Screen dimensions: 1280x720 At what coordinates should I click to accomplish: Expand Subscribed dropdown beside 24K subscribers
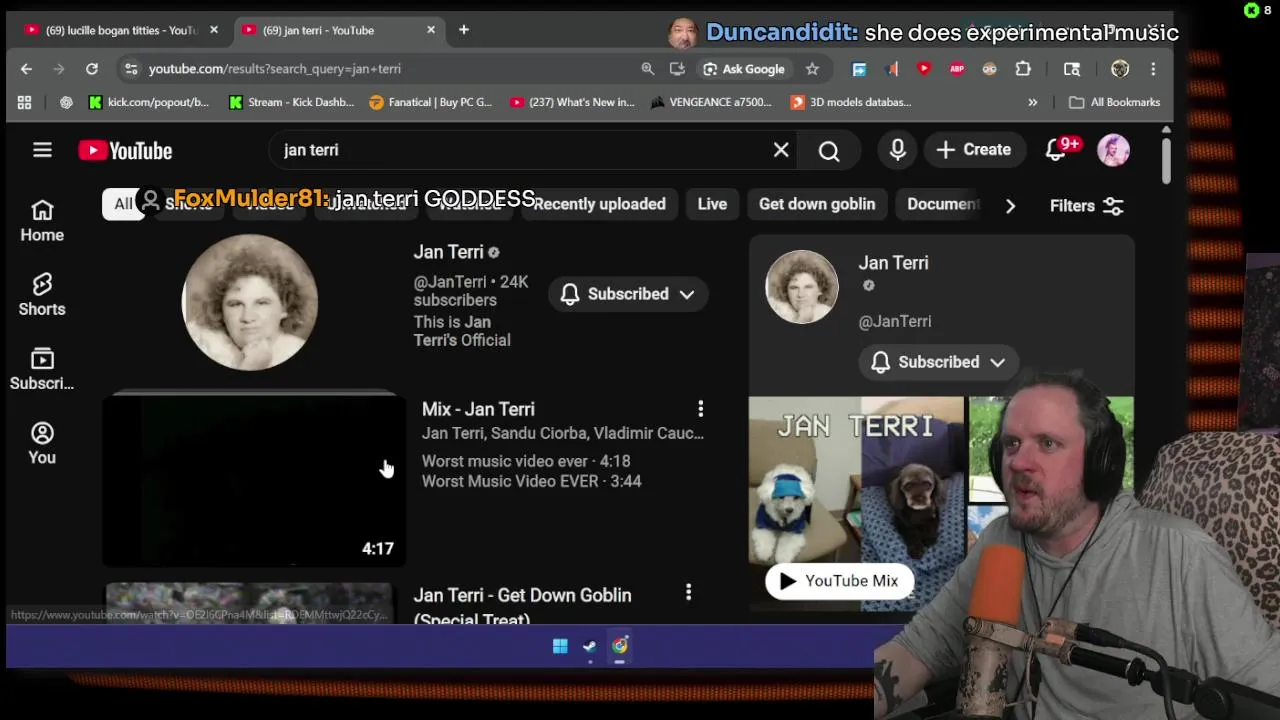coord(628,294)
